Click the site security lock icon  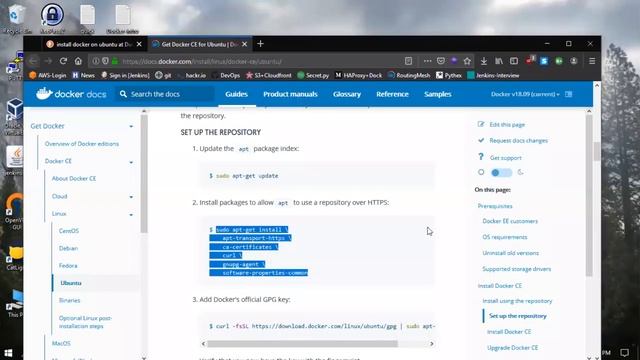[115, 61]
